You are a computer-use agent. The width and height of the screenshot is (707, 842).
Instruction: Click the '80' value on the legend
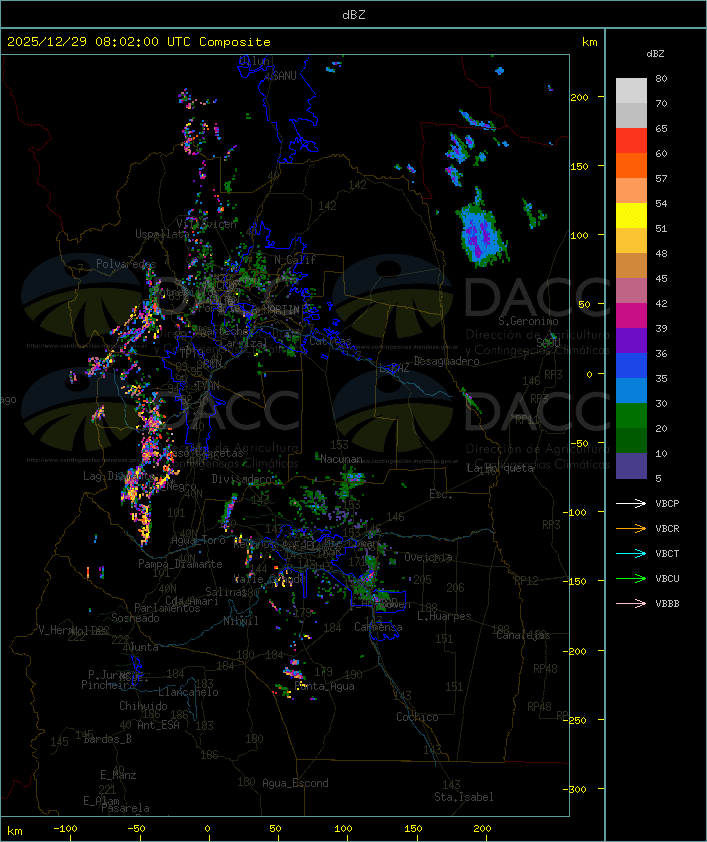(x=661, y=78)
